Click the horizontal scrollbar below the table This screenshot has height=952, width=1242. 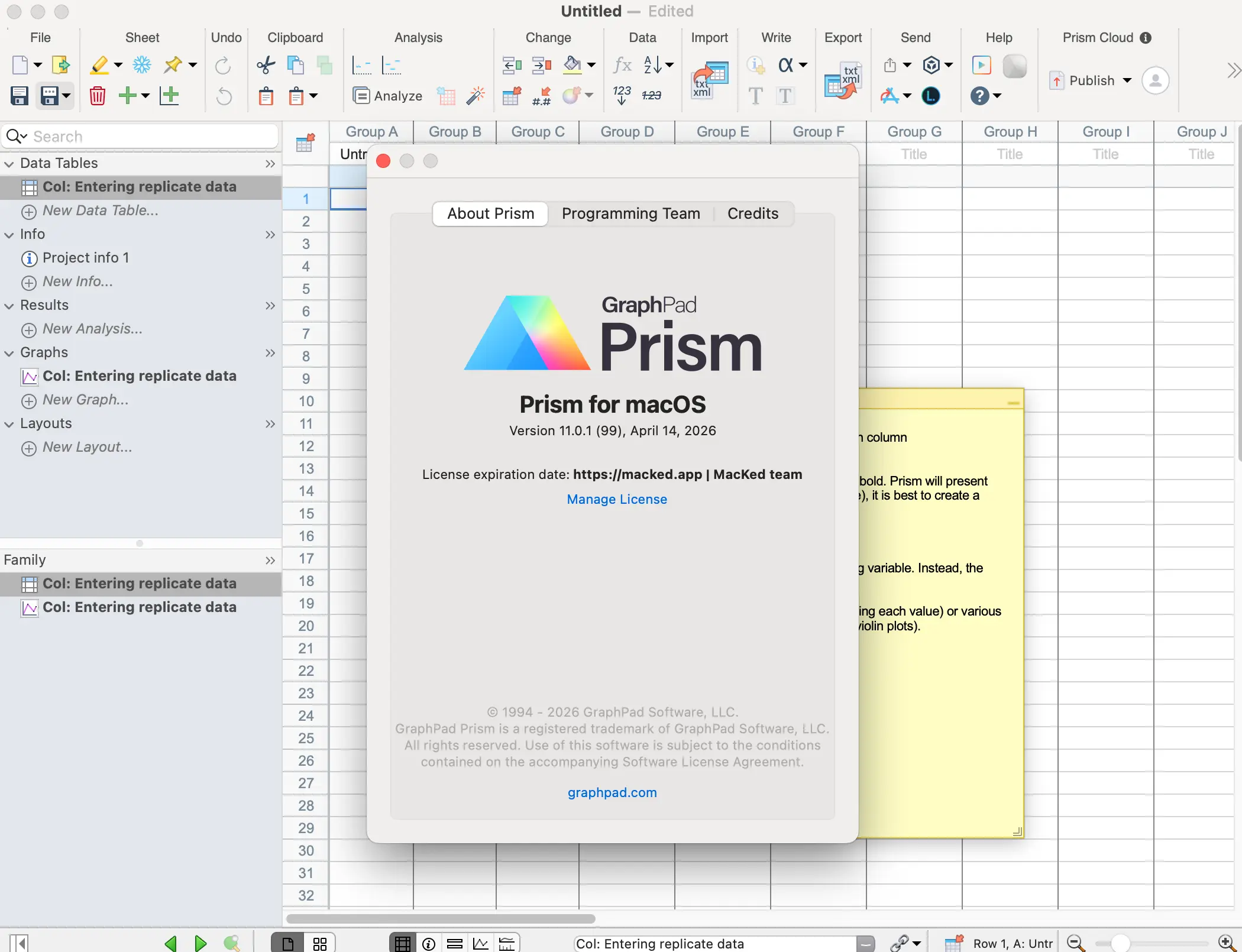pos(441,918)
